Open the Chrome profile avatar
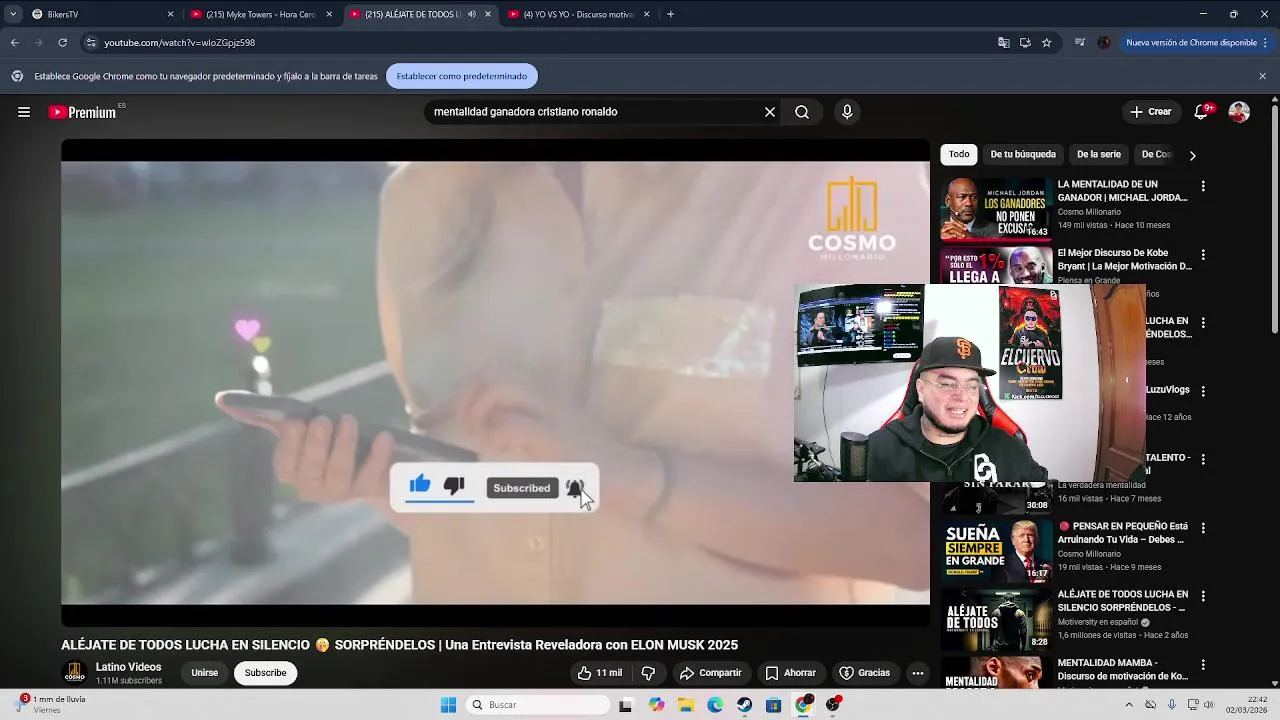This screenshot has width=1280, height=720. (1104, 43)
